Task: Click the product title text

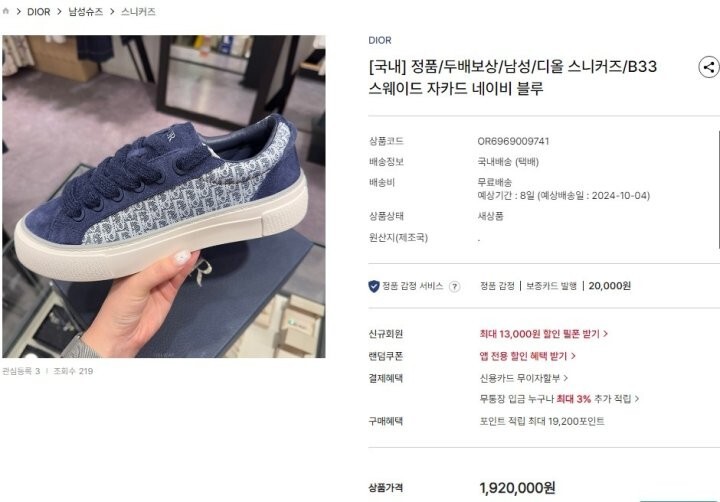Action: pos(512,77)
